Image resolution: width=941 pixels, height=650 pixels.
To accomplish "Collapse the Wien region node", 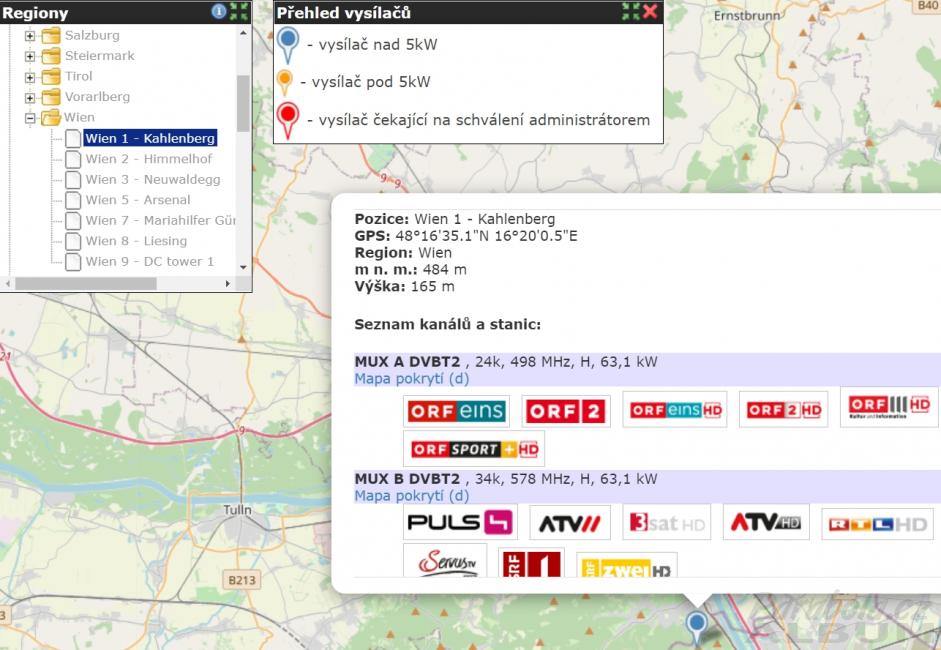I will click(30, 118).
